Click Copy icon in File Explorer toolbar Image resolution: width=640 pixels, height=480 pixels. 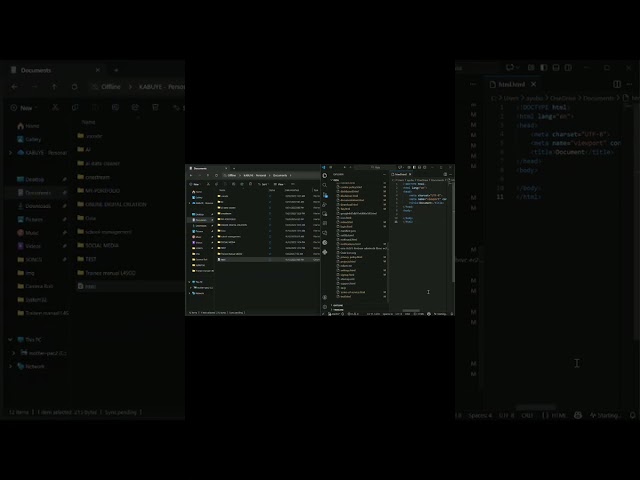click(x=216, y=184)
